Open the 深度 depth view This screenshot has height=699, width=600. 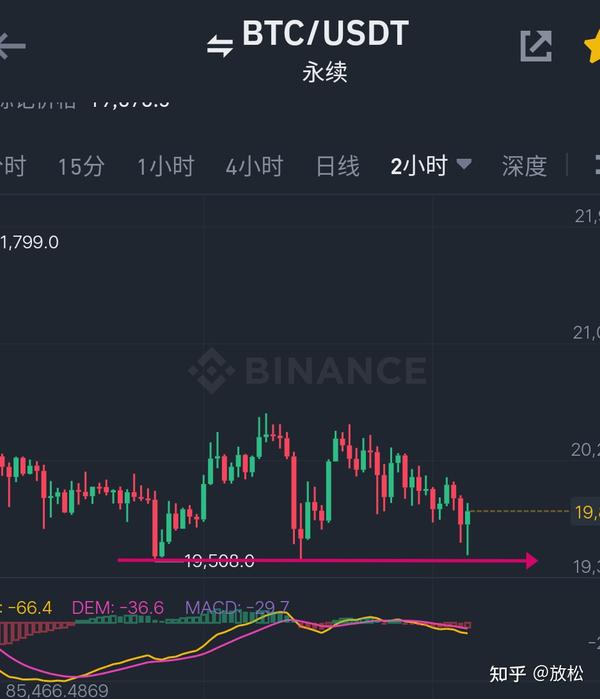524,166
